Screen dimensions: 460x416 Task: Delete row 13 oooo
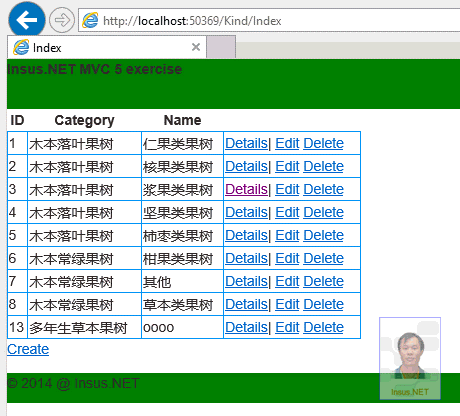tap(323, 327)
